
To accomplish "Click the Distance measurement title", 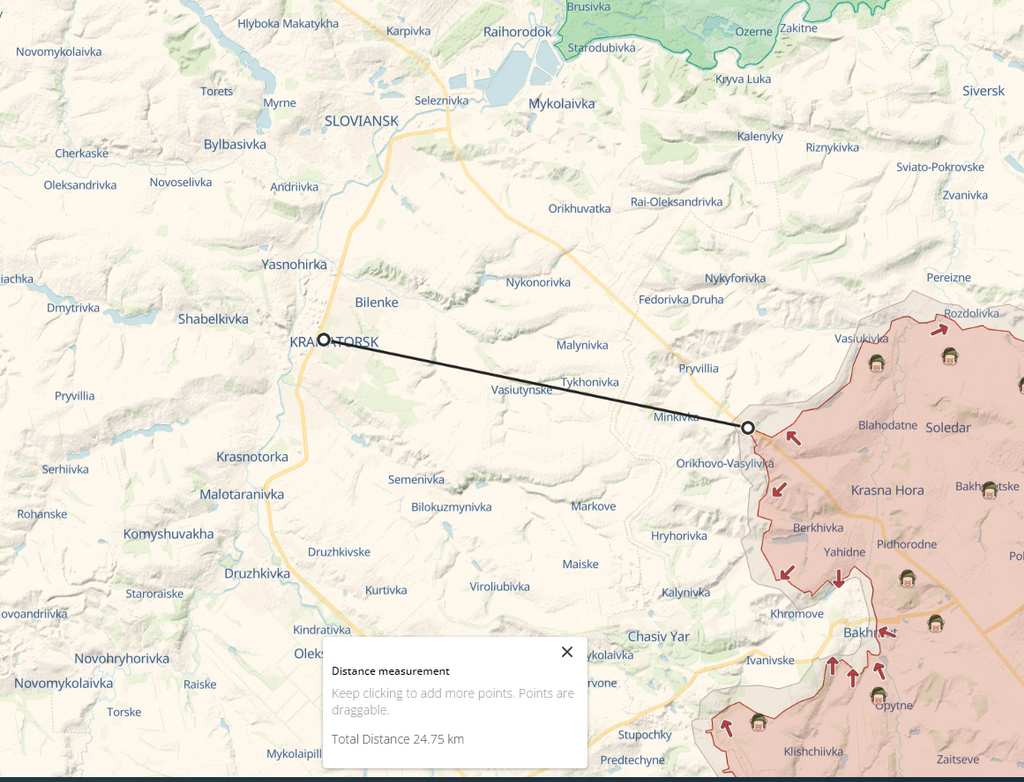I will 391,671.
